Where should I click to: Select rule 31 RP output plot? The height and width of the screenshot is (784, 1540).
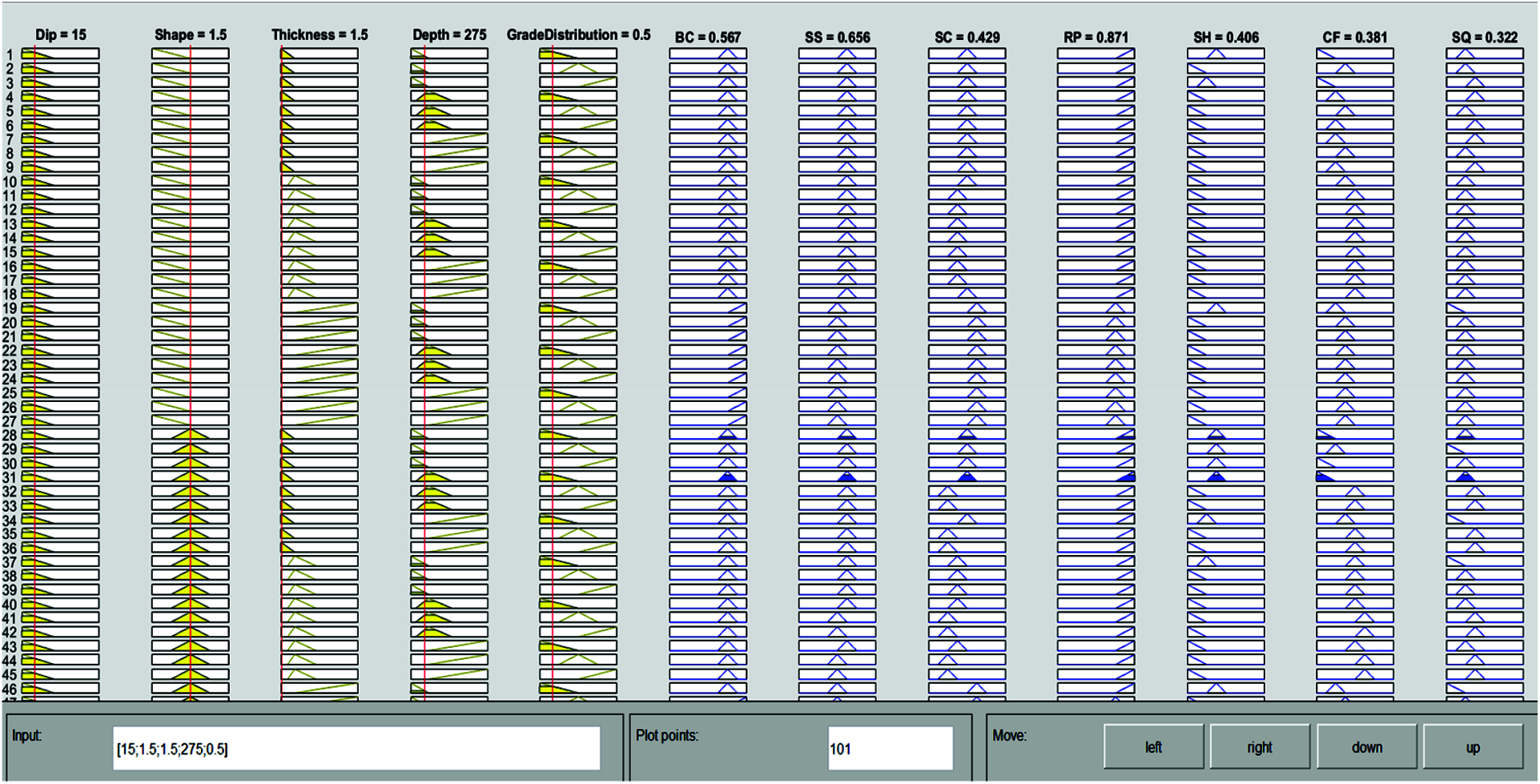[x=1096, y=477]
